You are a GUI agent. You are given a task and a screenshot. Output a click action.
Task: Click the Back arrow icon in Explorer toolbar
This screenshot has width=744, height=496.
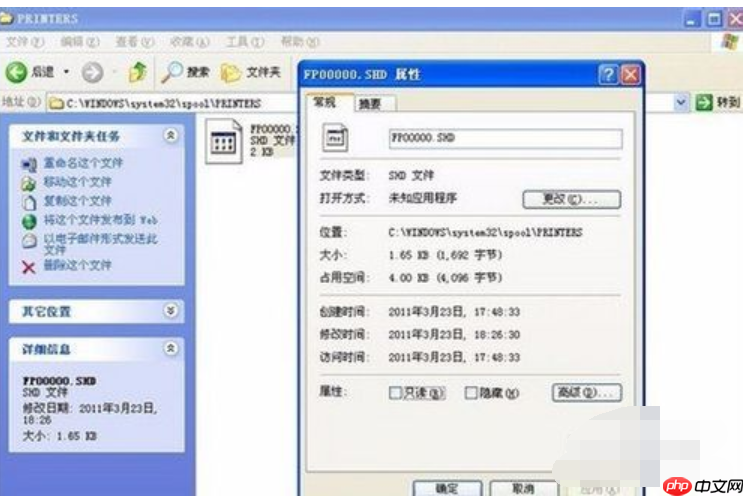point(16,72)
